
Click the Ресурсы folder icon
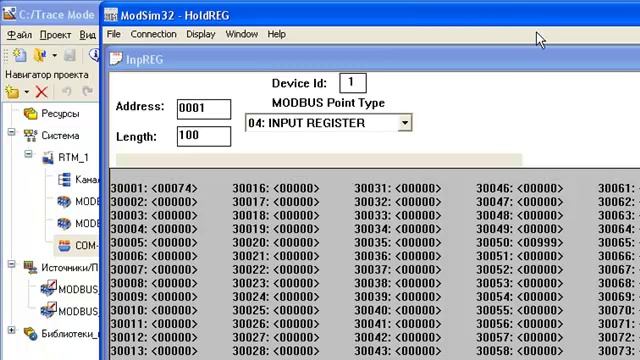point(31,113)
